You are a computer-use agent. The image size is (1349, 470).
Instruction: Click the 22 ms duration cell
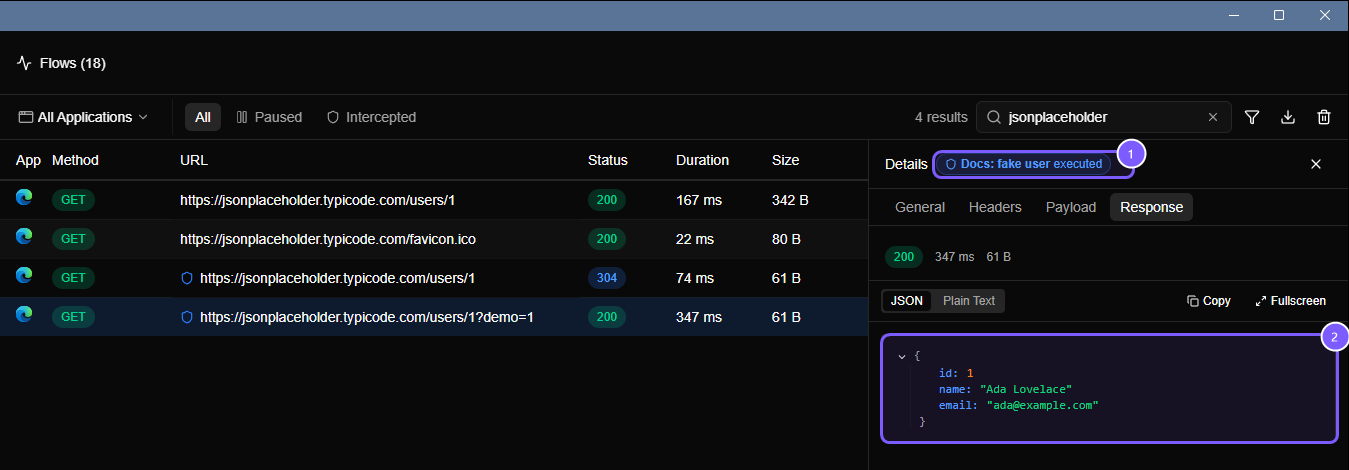click(695, 239)
